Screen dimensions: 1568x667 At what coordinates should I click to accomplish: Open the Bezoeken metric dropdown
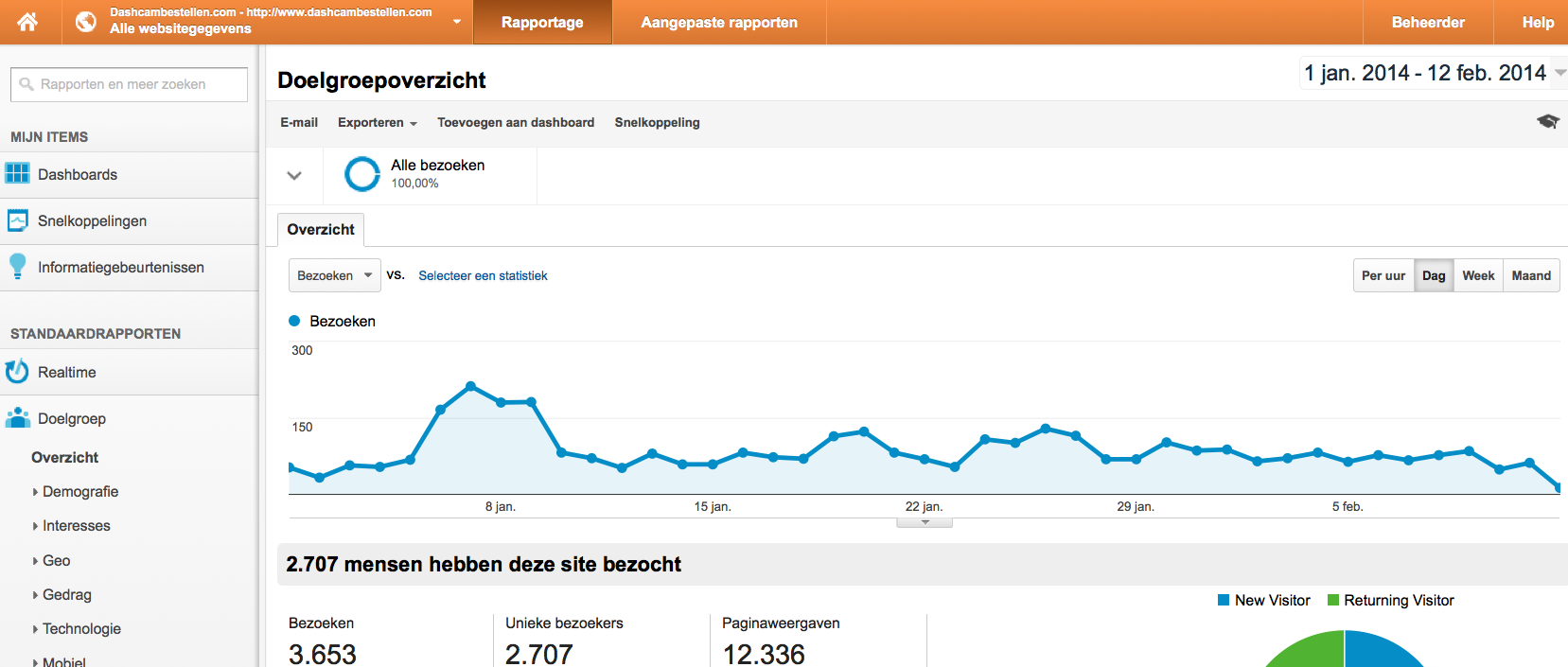click(334, 275)
